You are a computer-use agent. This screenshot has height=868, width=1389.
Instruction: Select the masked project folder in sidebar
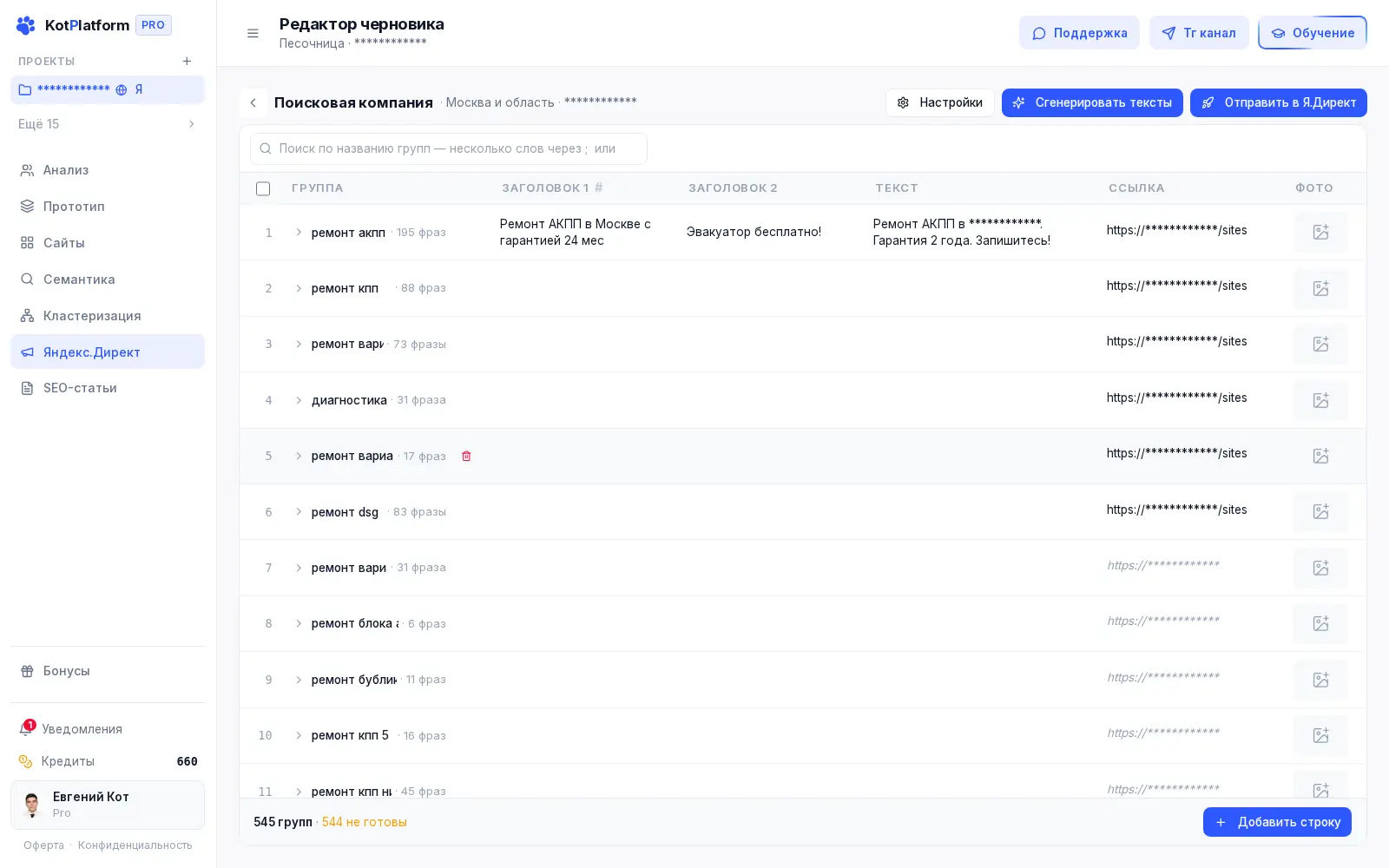(x=108, y=89)
